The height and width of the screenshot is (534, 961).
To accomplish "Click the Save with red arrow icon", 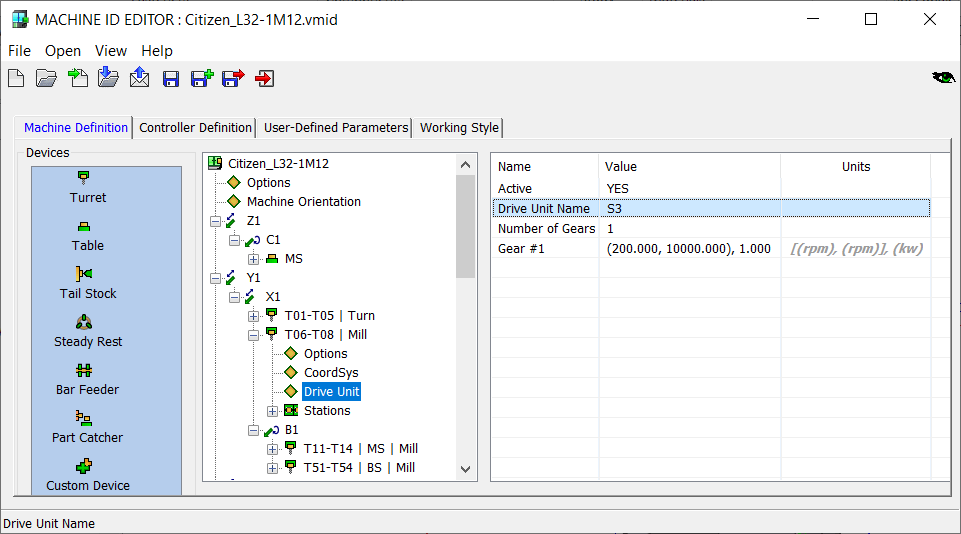I will pyautogui.click(x=233, y=78).
